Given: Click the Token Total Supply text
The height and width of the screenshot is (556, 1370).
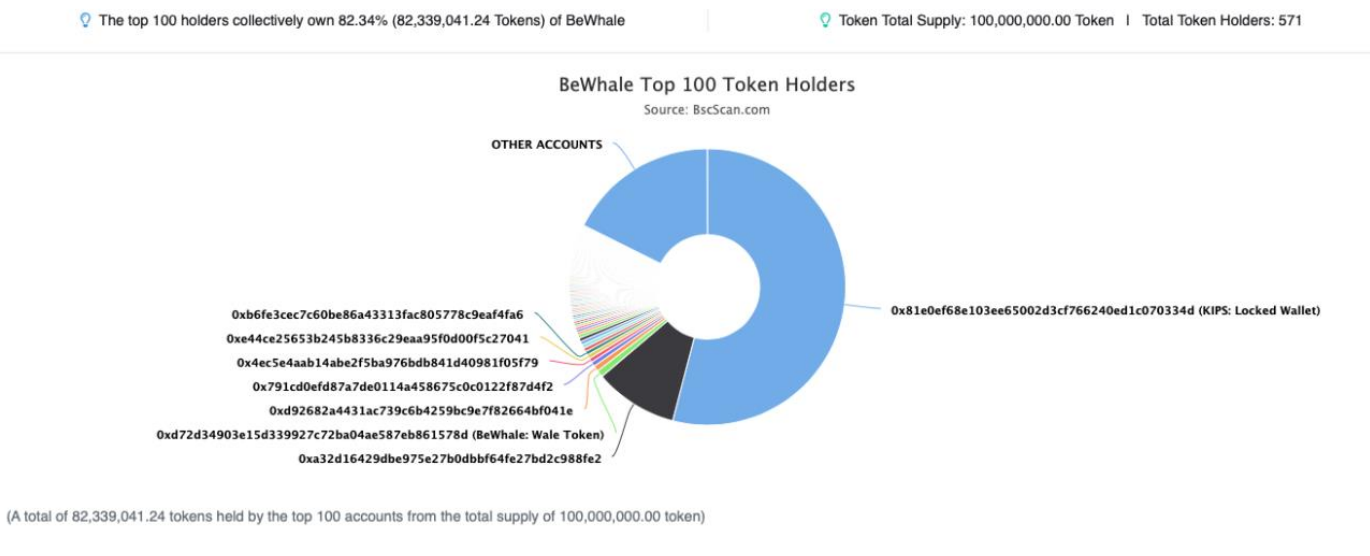Looking at the screenshot, I should 976,20.
